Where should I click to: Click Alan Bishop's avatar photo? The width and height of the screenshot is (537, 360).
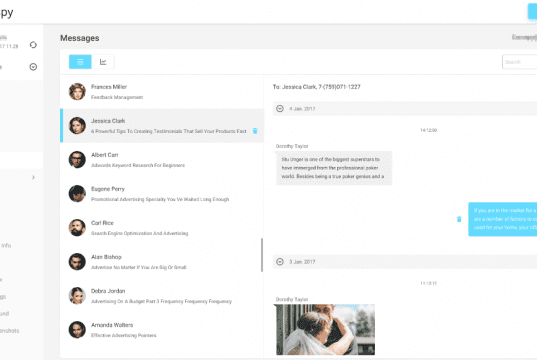(x=77, y=262)
